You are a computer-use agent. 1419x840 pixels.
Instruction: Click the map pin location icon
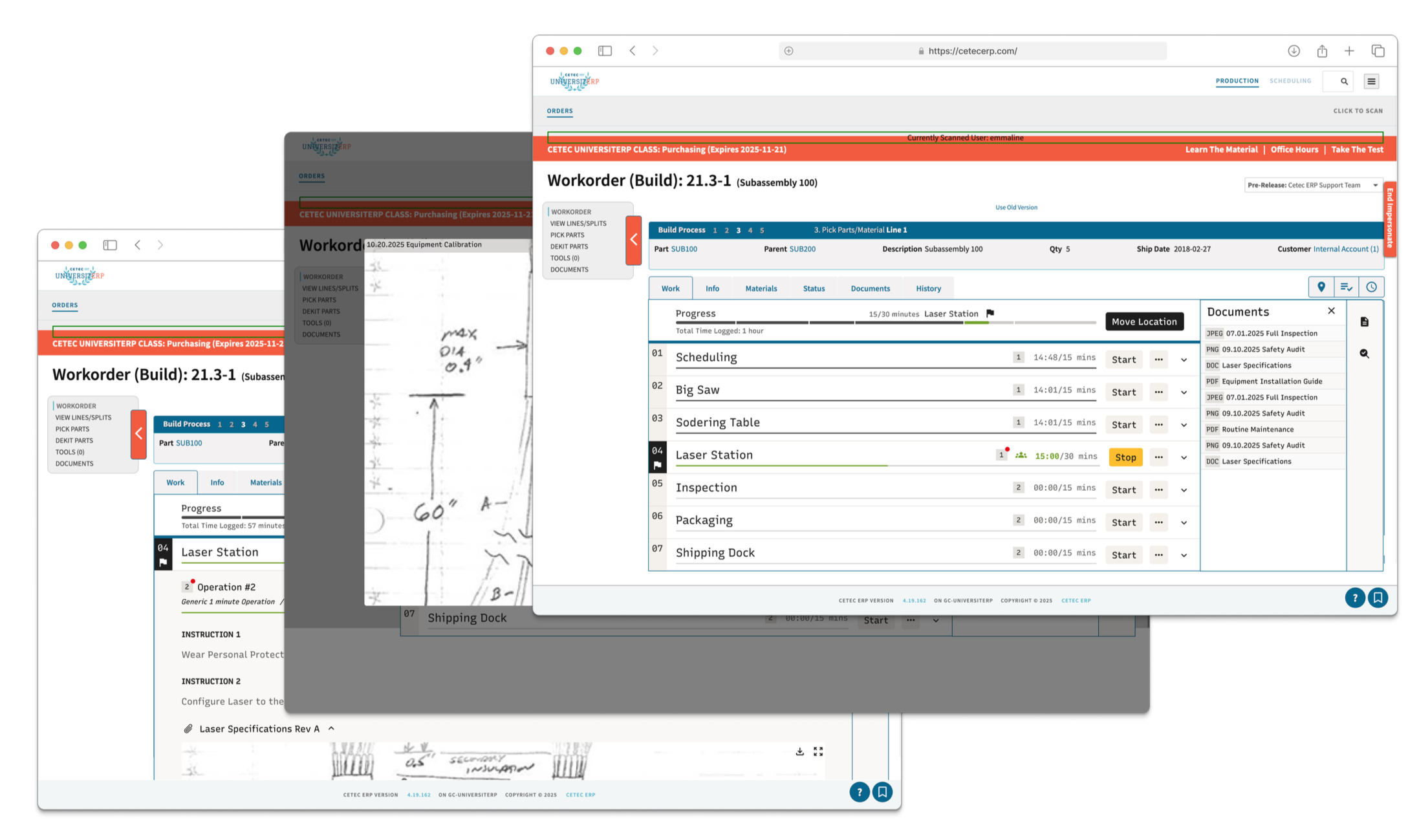tap(1321, 287)
